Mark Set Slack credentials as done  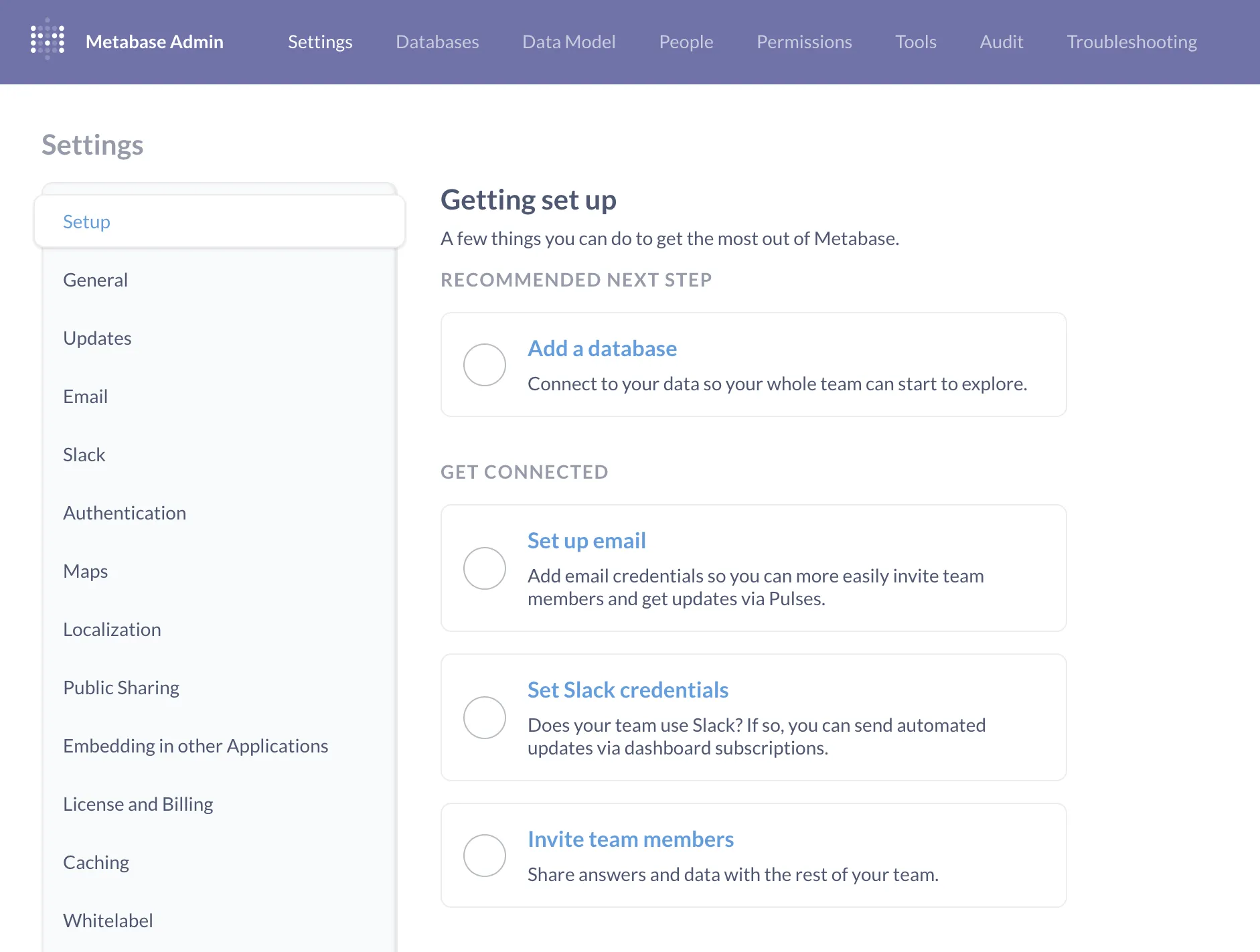(484, 718)
